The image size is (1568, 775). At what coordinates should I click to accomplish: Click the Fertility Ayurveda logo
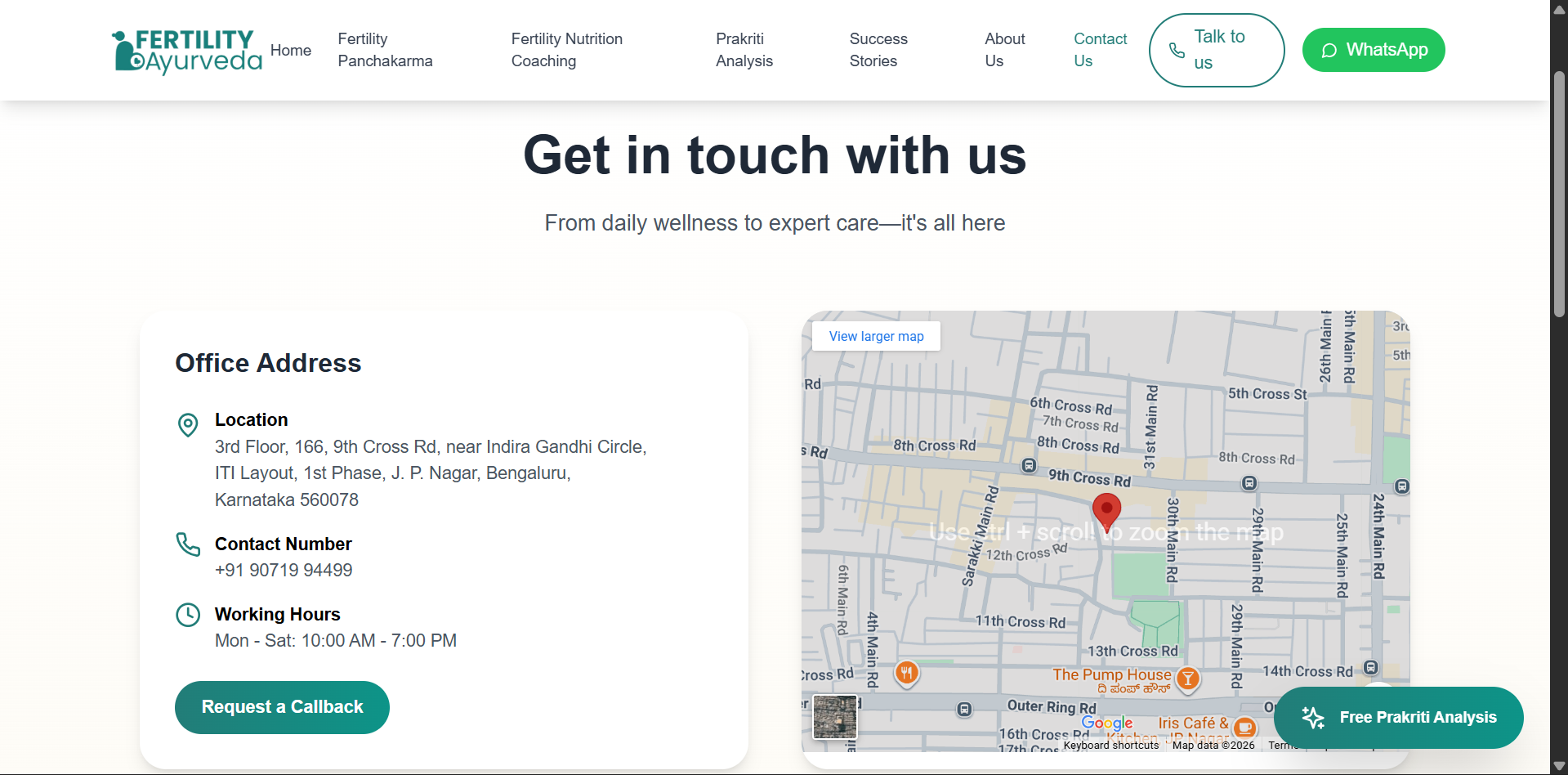(187, 51)
